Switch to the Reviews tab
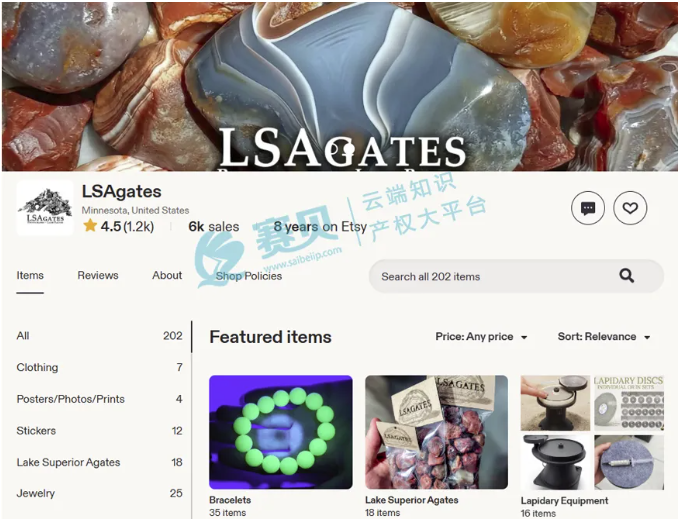The image size is (679, 525). (98, 275)
